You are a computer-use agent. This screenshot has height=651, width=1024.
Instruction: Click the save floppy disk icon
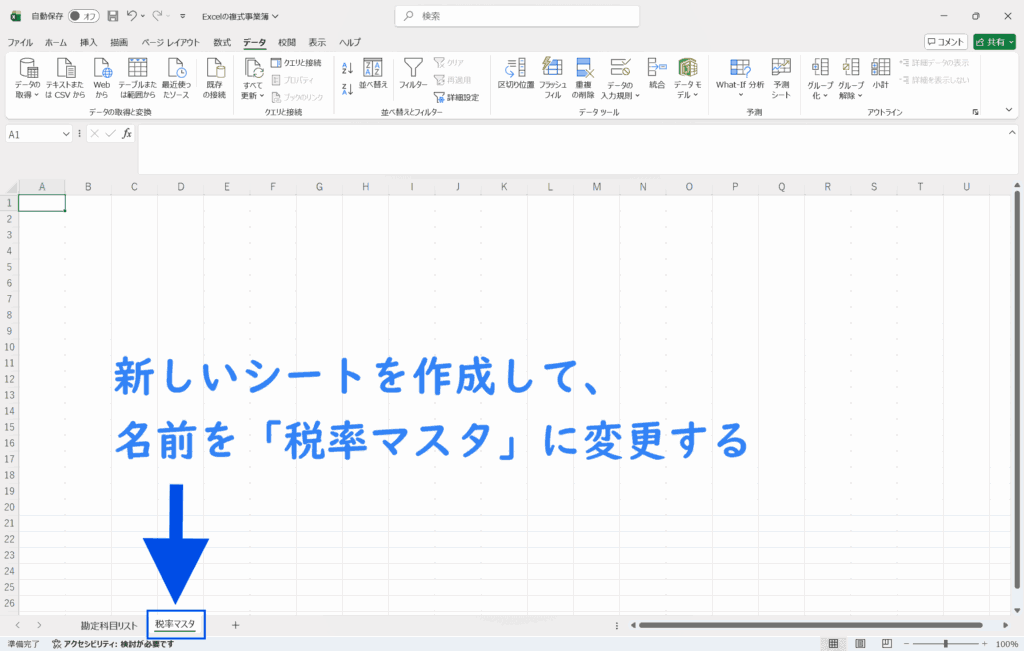(x=112, y=16)
